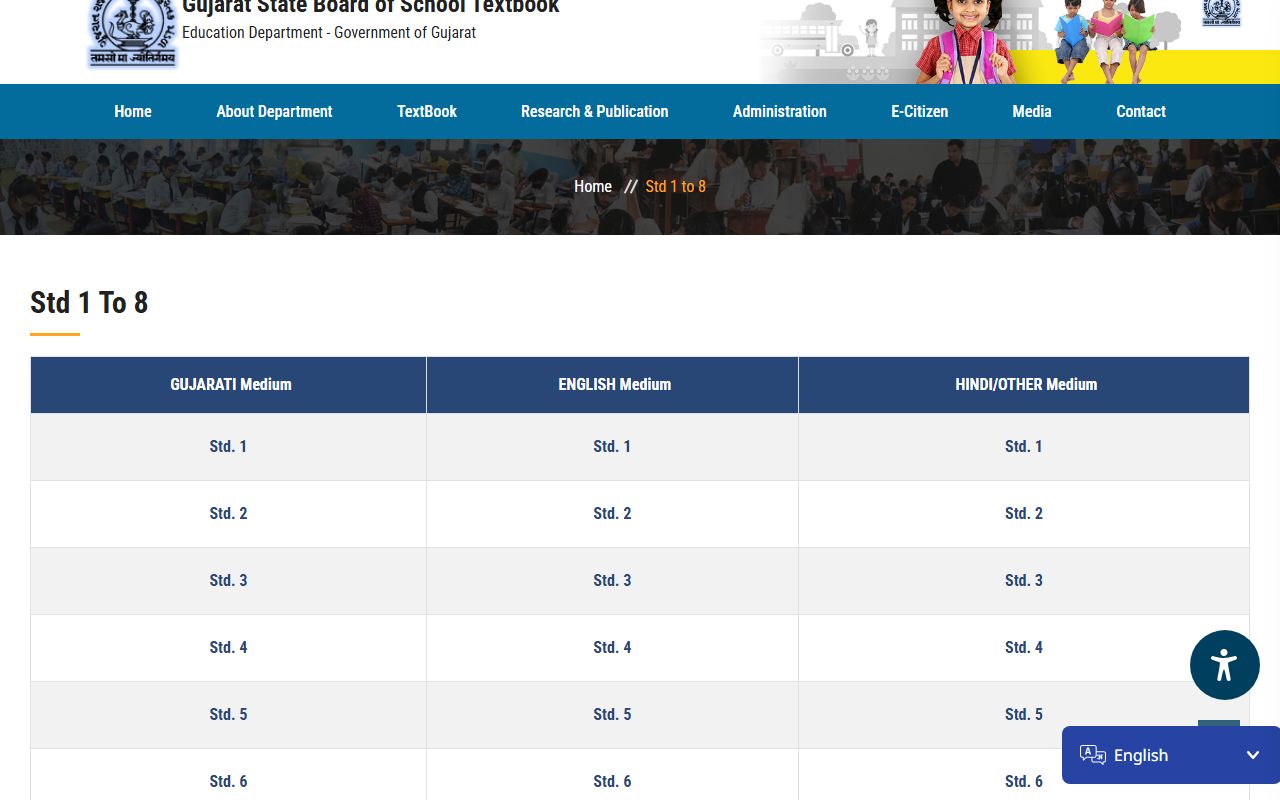
Task: Open Std. 6 under Gujarati Medium
Action: tap(228, 781)
